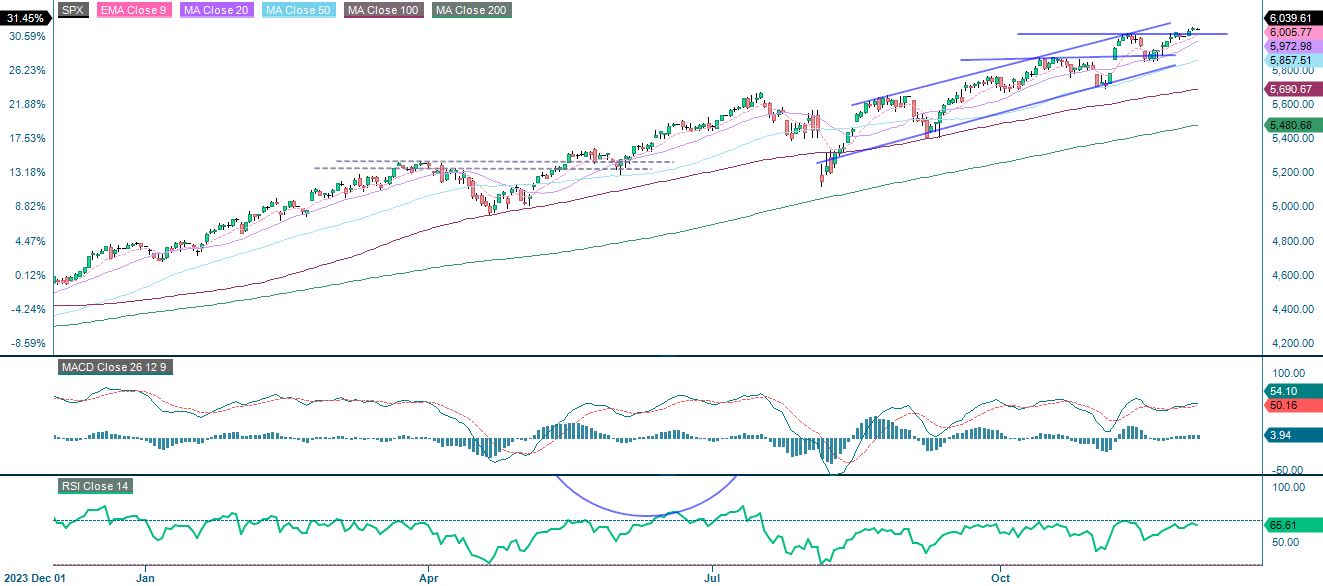Click the 2023 Dec 01 date label
Viewport: 1323px width, 586px height.
click(33, 578)
